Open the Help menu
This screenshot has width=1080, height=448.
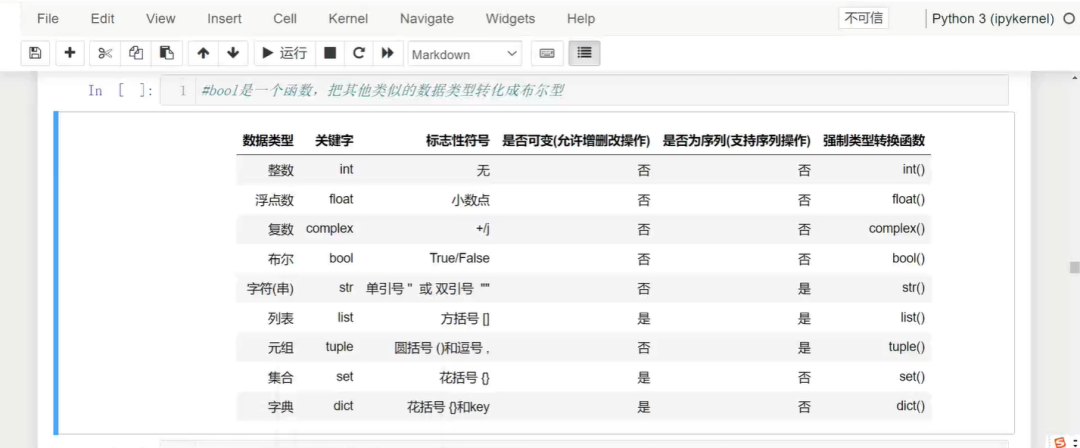(581, 19)
